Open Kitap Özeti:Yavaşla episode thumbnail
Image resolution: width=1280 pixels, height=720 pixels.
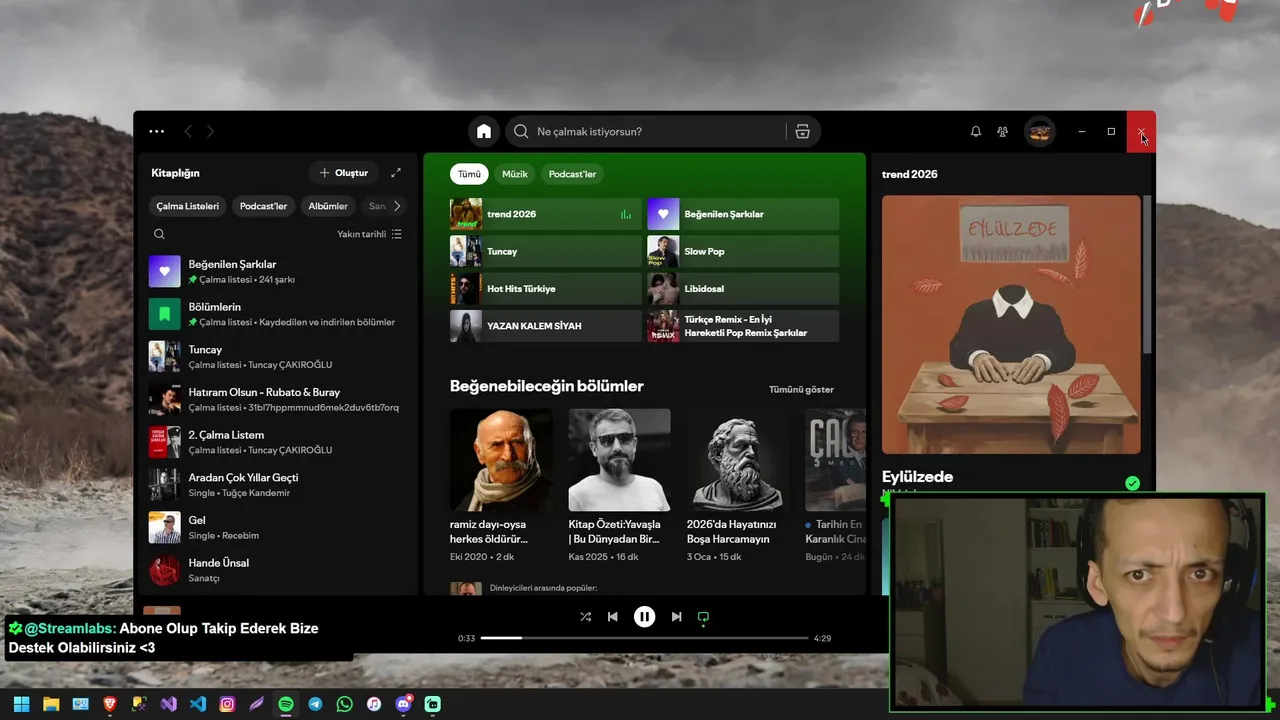[619, 460]
